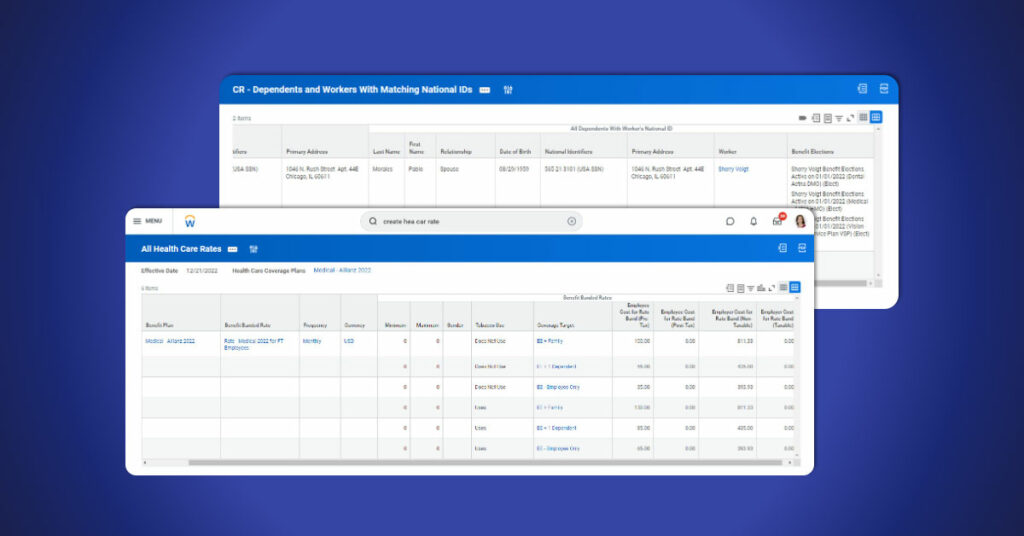Viewport: 1024px width, 536px height.
Task: Open the chat assistant icon
Action: (730, 221)
